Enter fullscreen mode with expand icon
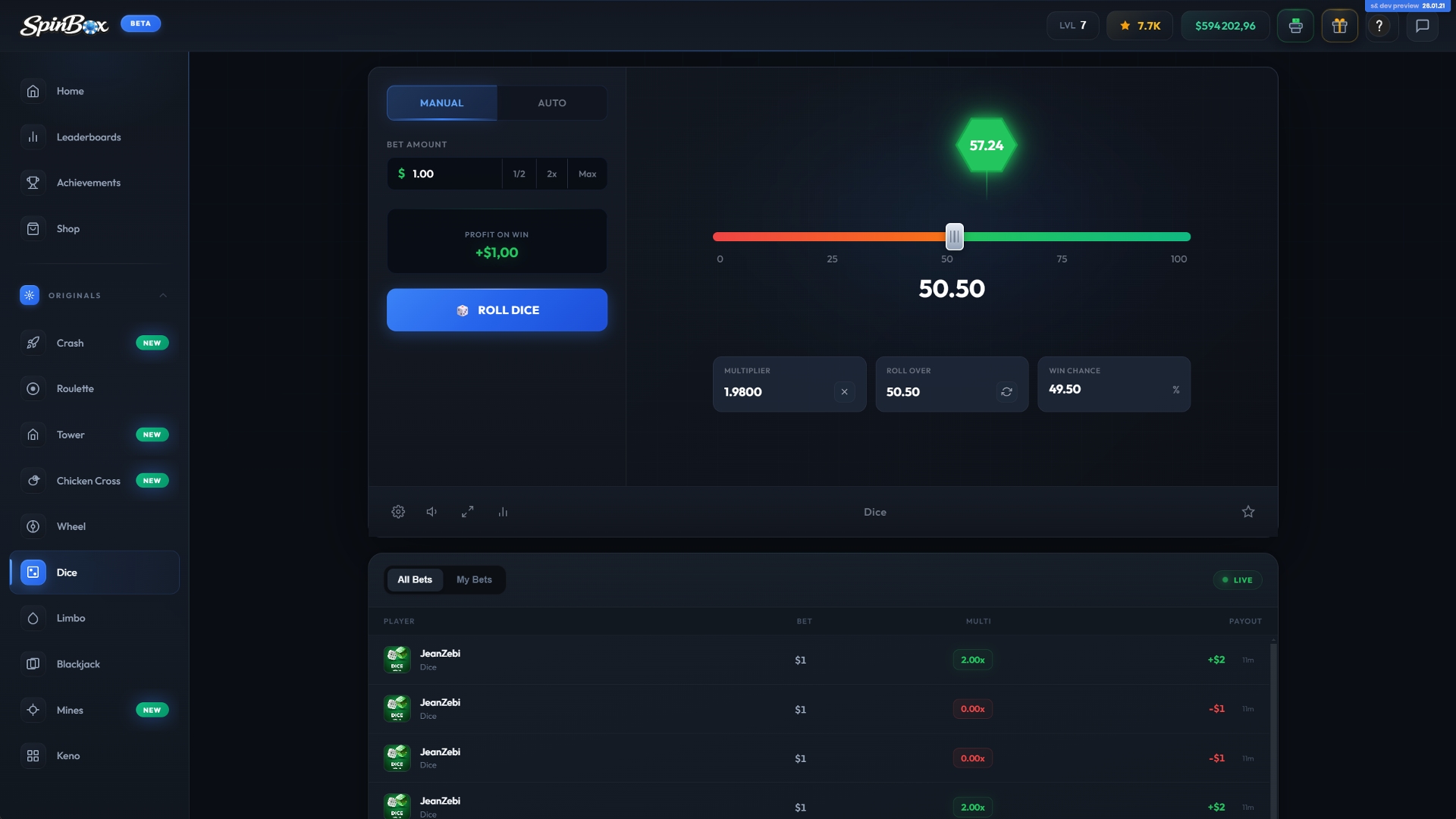This screenshot has width=1456, height=819. (467, 512)
